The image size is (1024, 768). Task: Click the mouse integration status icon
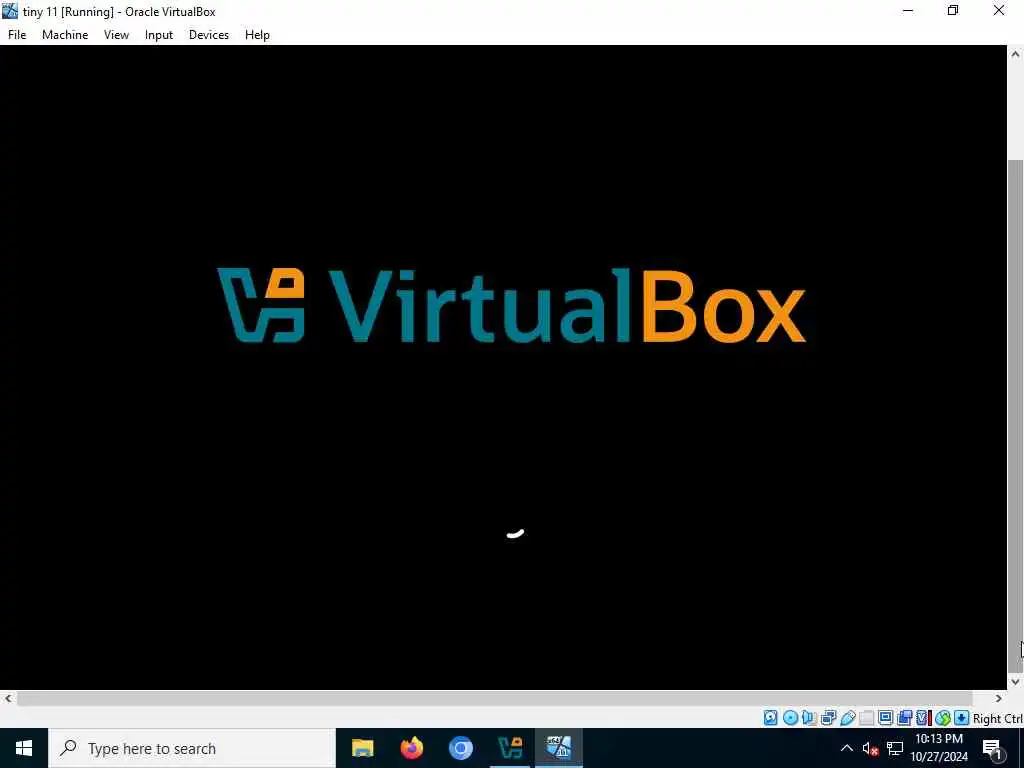pos(942,718)
